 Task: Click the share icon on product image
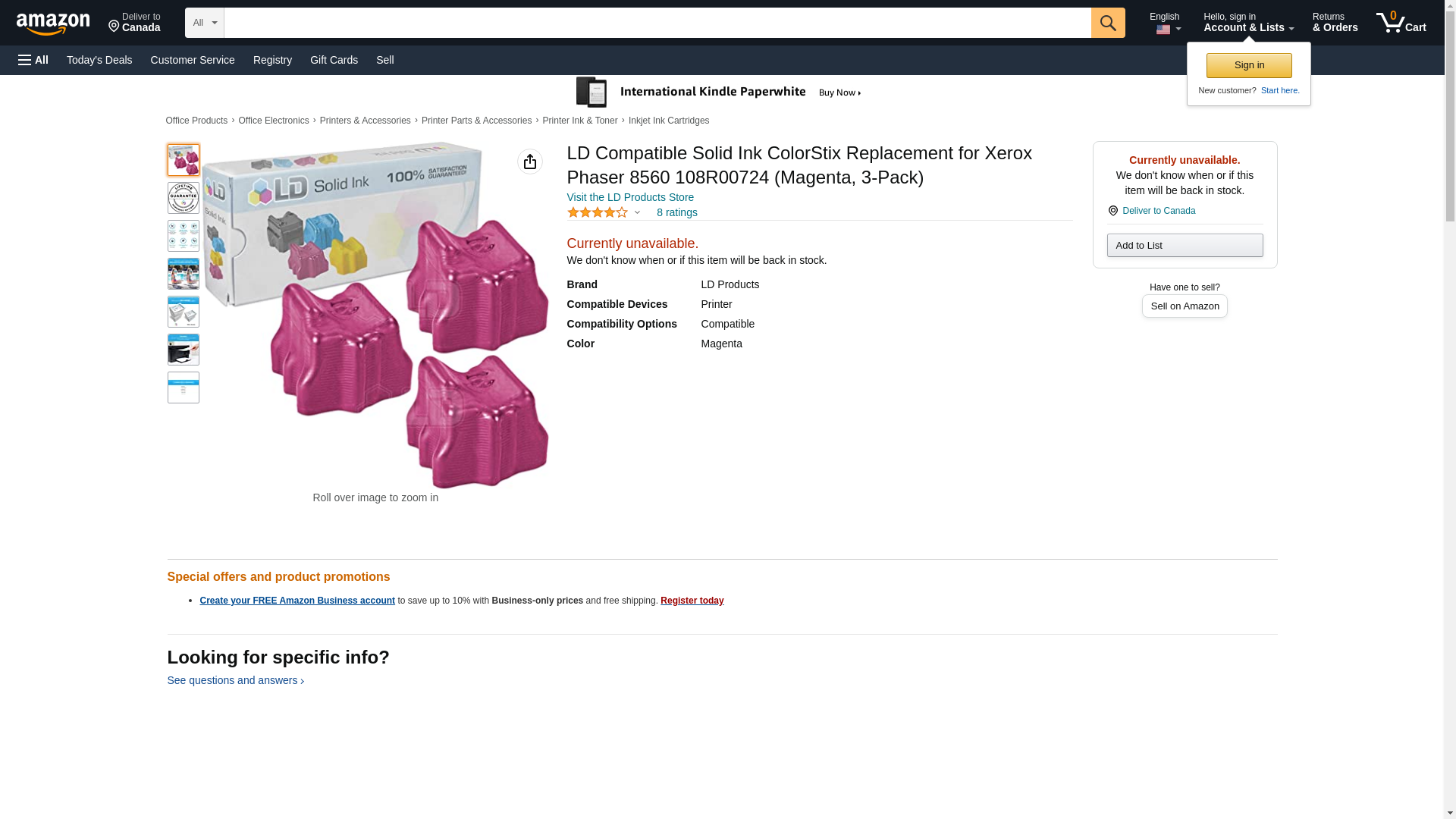(x=530, y=162)
